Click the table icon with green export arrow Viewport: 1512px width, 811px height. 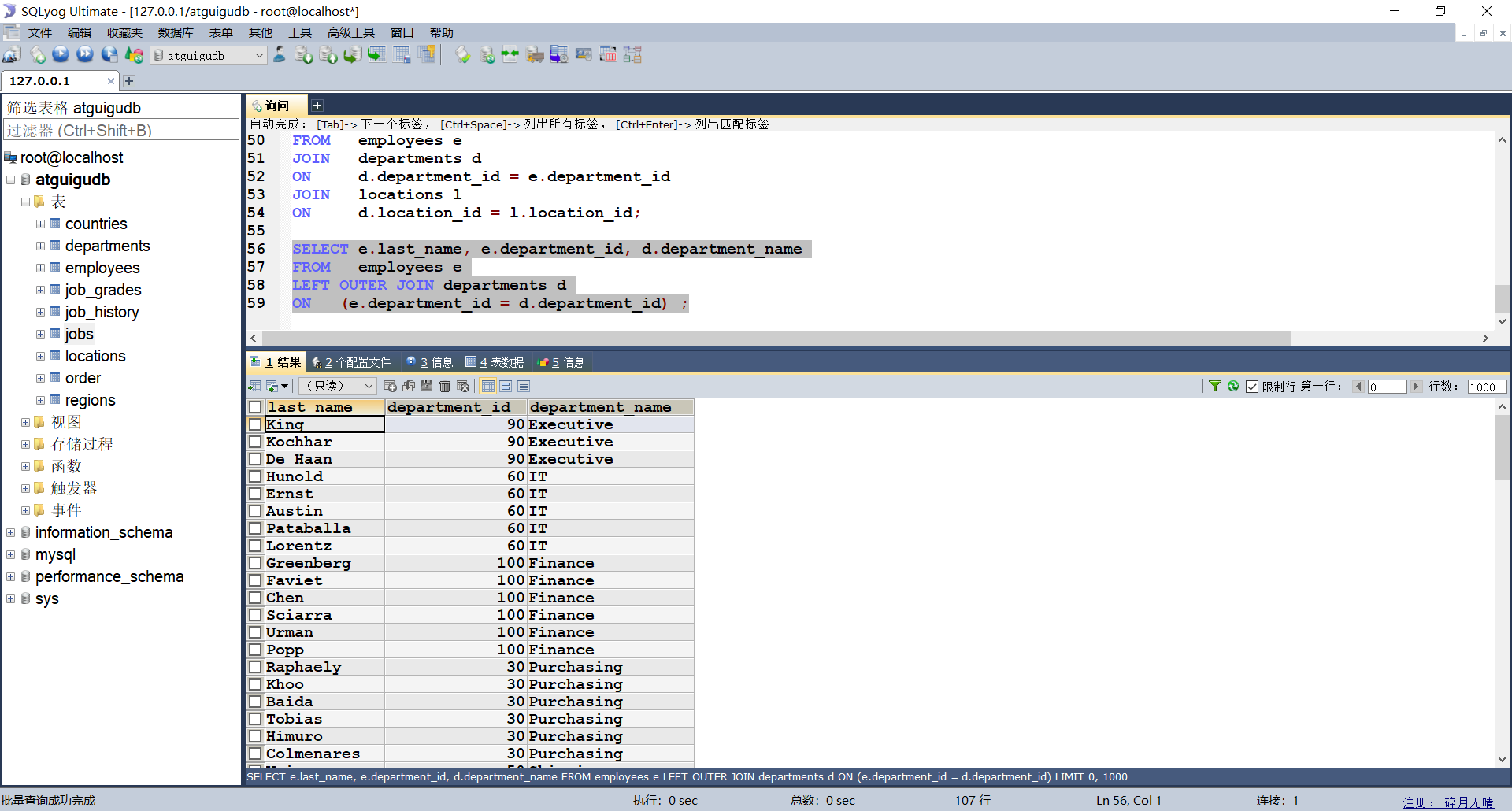pos(377,55)
